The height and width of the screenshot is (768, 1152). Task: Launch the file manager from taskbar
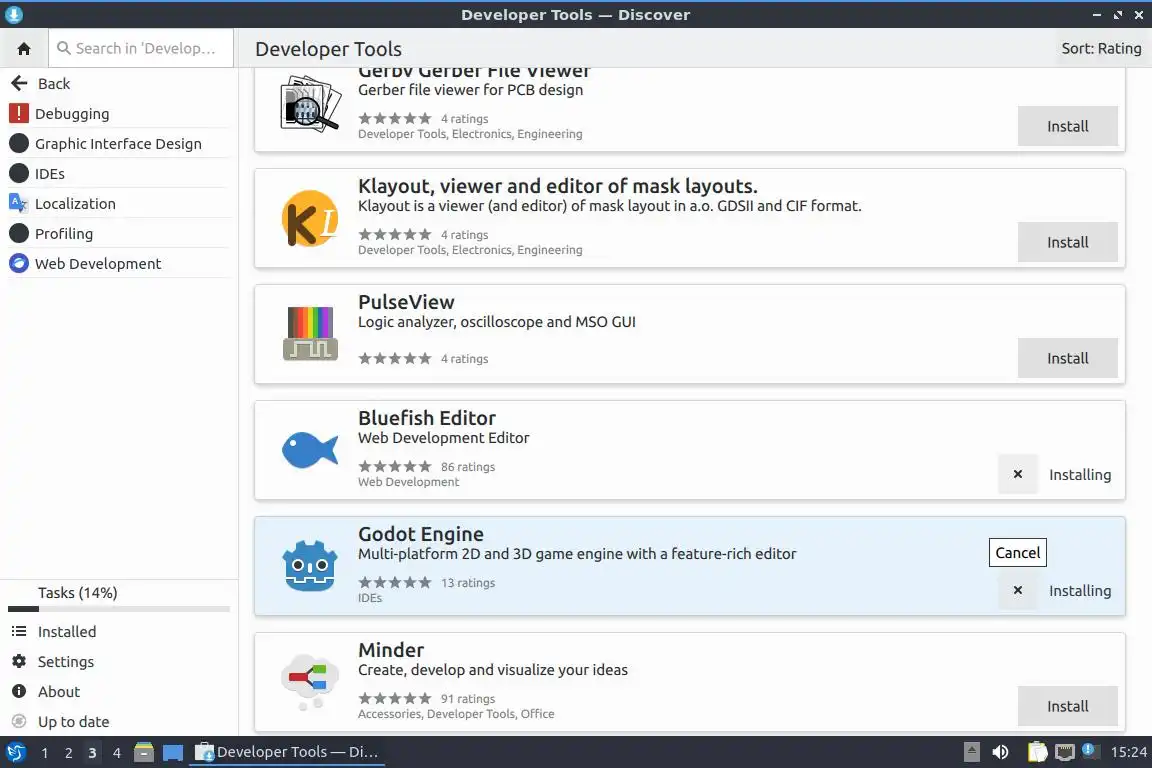144,753
